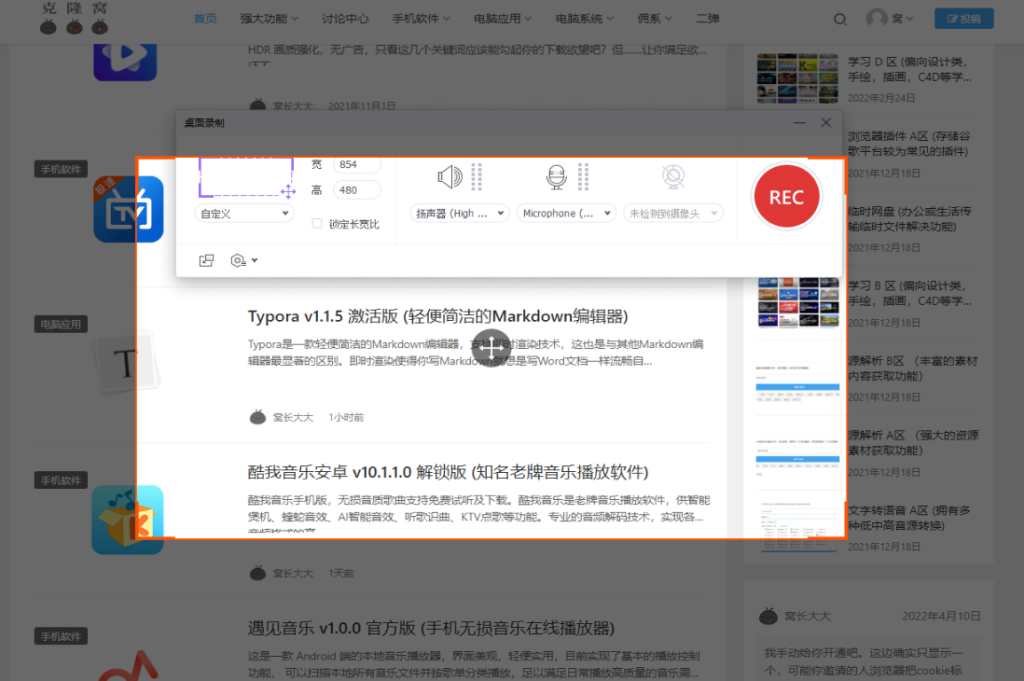Expand the 电脑应用 navigation menu
Image resolution: width=1024 pixels, height=681 pixels.
pos(502,19)
